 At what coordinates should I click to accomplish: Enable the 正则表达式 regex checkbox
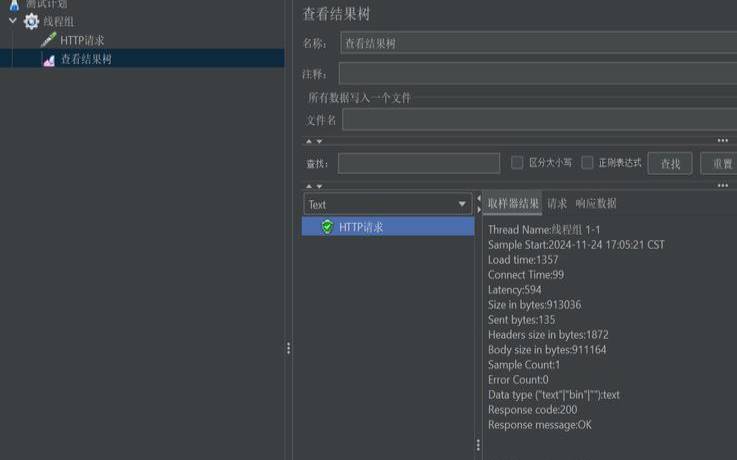tap(587, 163)
